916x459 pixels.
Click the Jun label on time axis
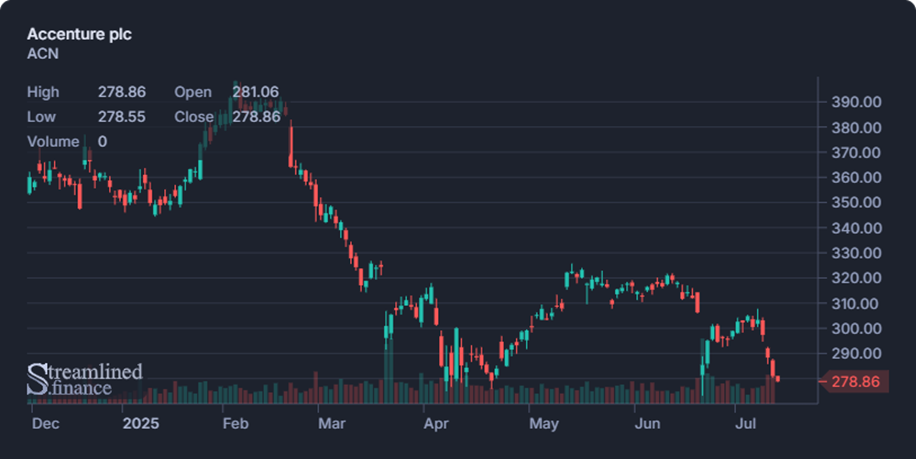pyautogui.click(x=647, y=423)
